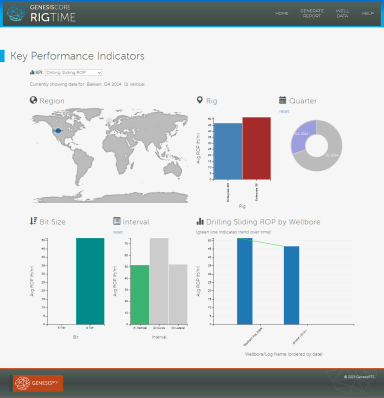Reset the Interval filter

tap(118, 232)
